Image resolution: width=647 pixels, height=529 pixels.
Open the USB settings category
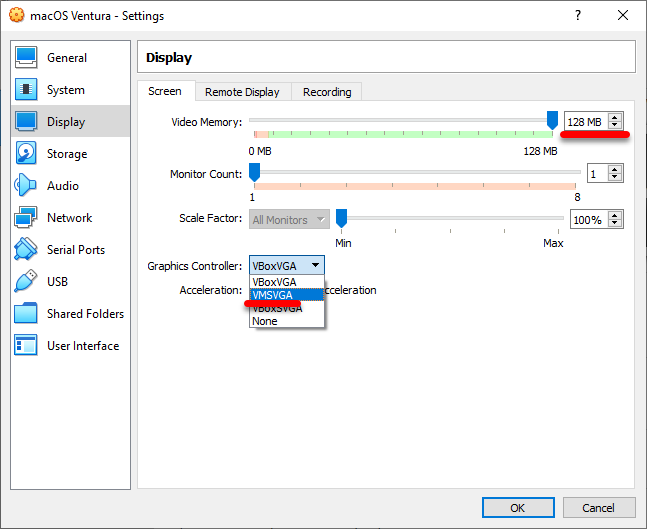[70, 281]
